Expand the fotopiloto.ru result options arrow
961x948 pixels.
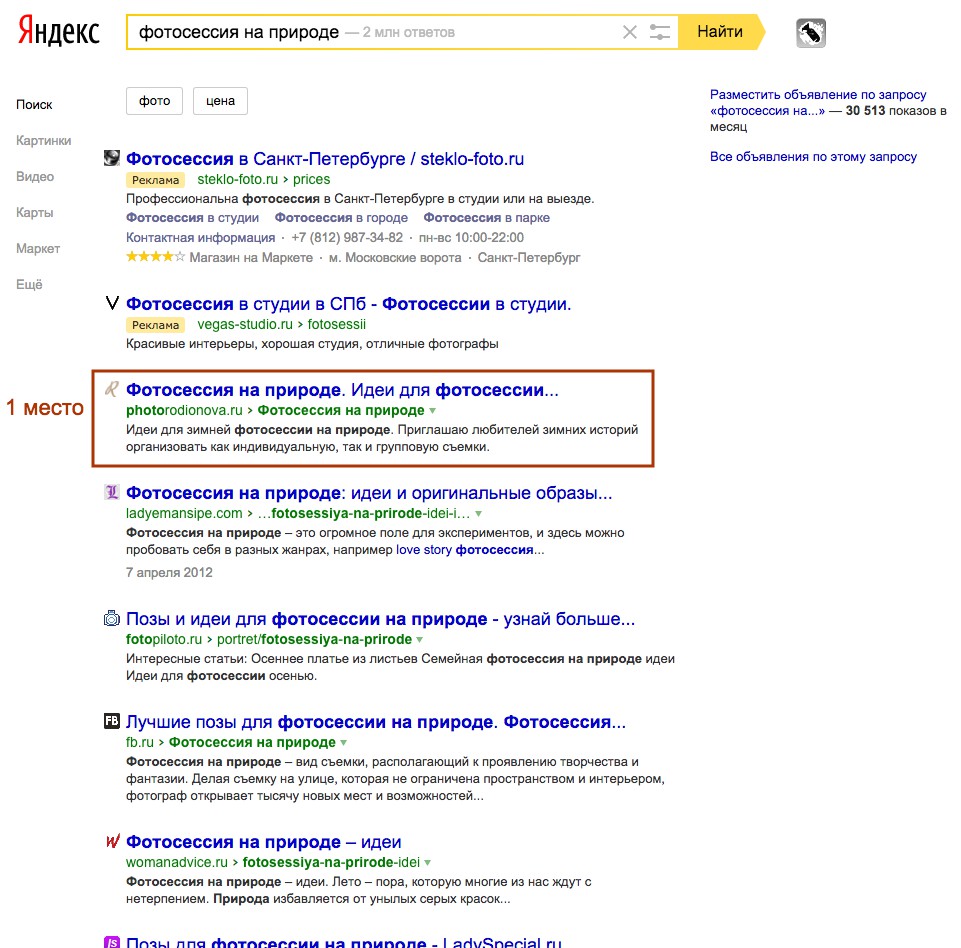pos(420,640)
